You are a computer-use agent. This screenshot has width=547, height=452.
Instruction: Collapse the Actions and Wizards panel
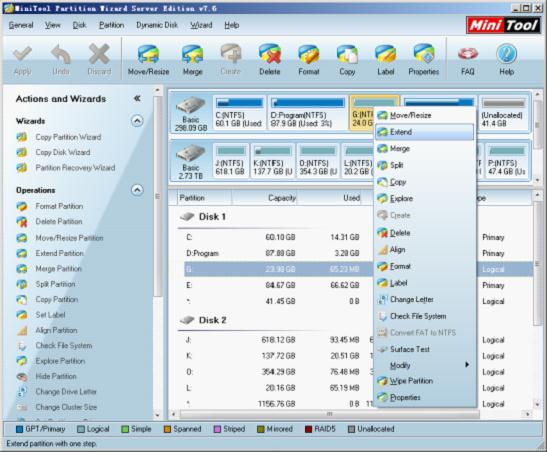[x=137, y=98]
